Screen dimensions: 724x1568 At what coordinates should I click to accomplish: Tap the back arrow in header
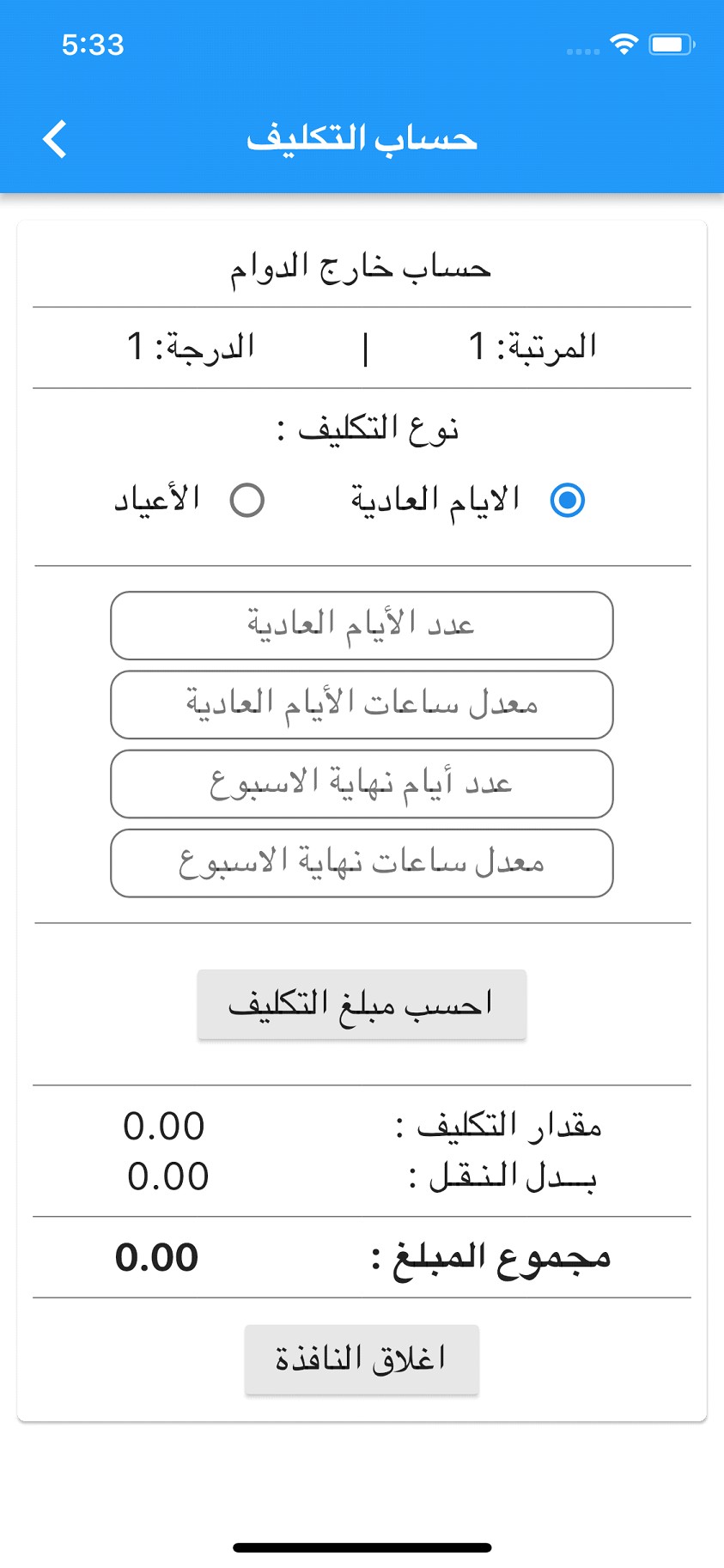tap(55, 139)
